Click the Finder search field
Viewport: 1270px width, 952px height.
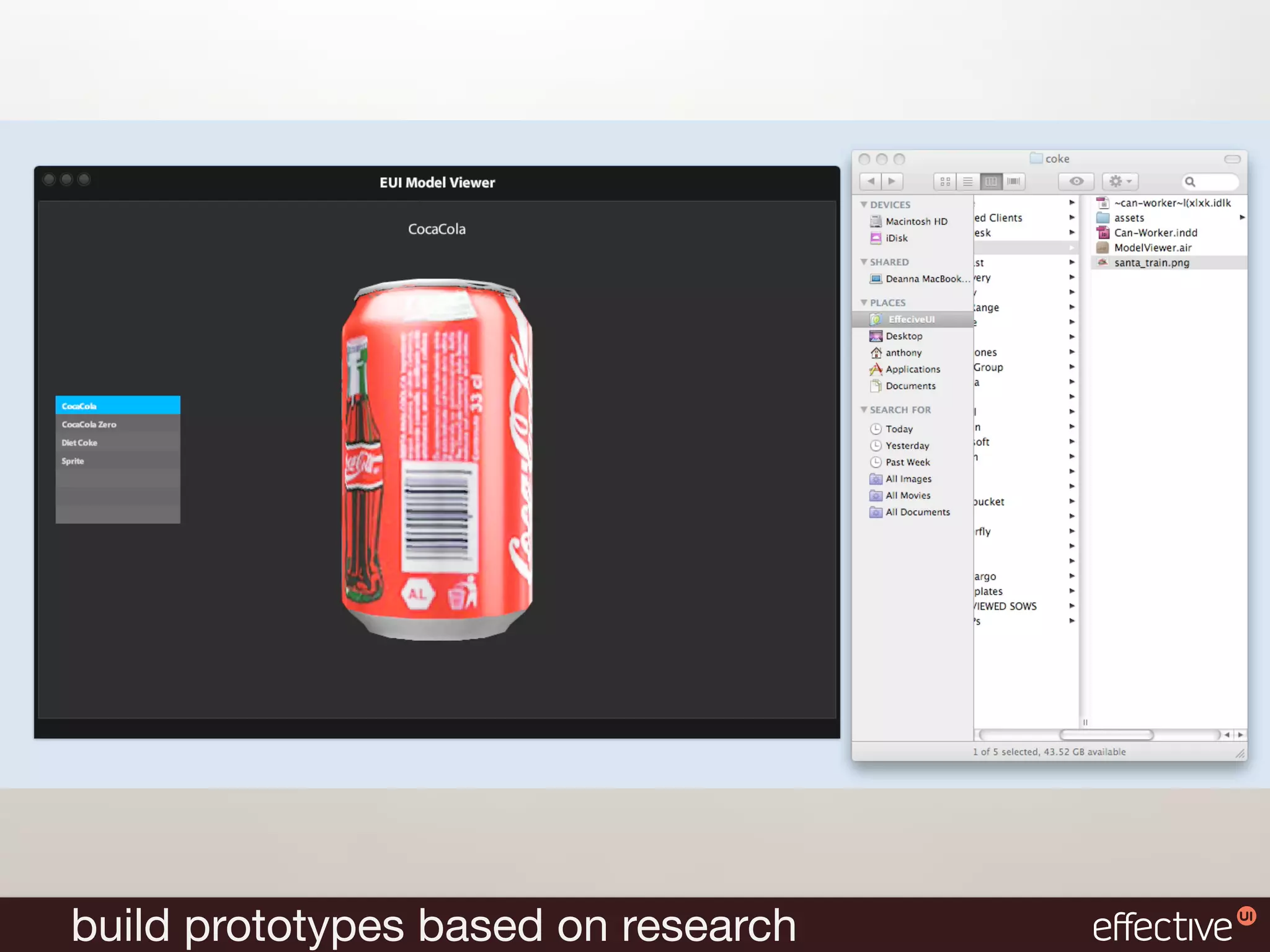point(1210,182)
